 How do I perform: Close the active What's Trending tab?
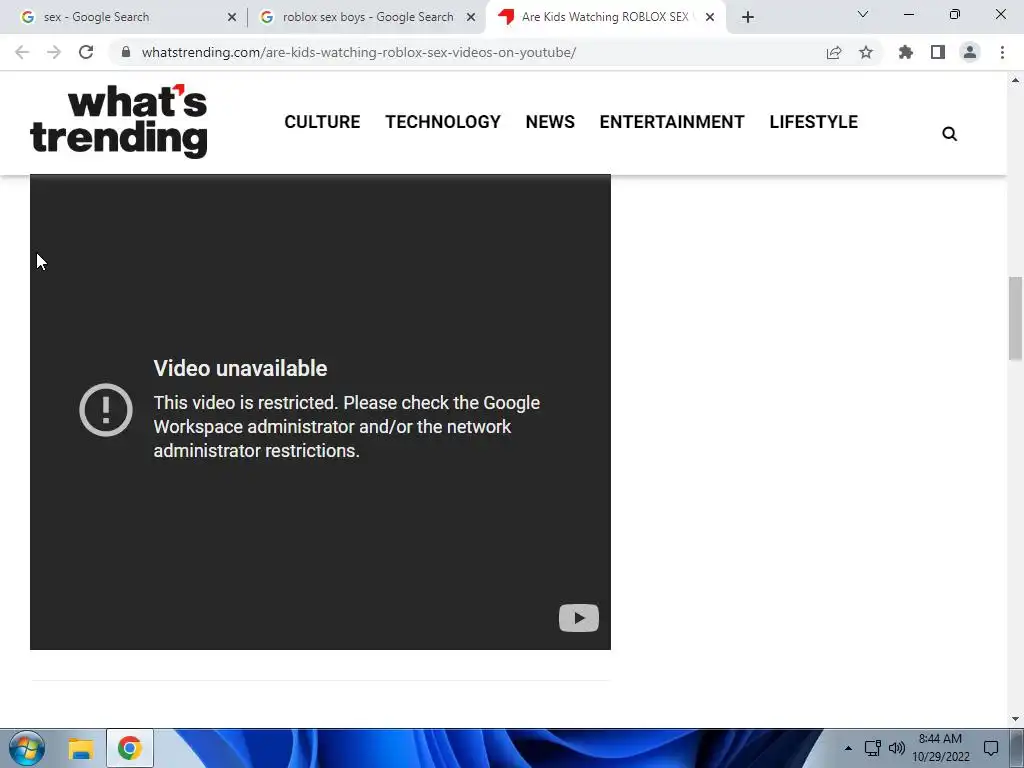(x=710, y=17)
